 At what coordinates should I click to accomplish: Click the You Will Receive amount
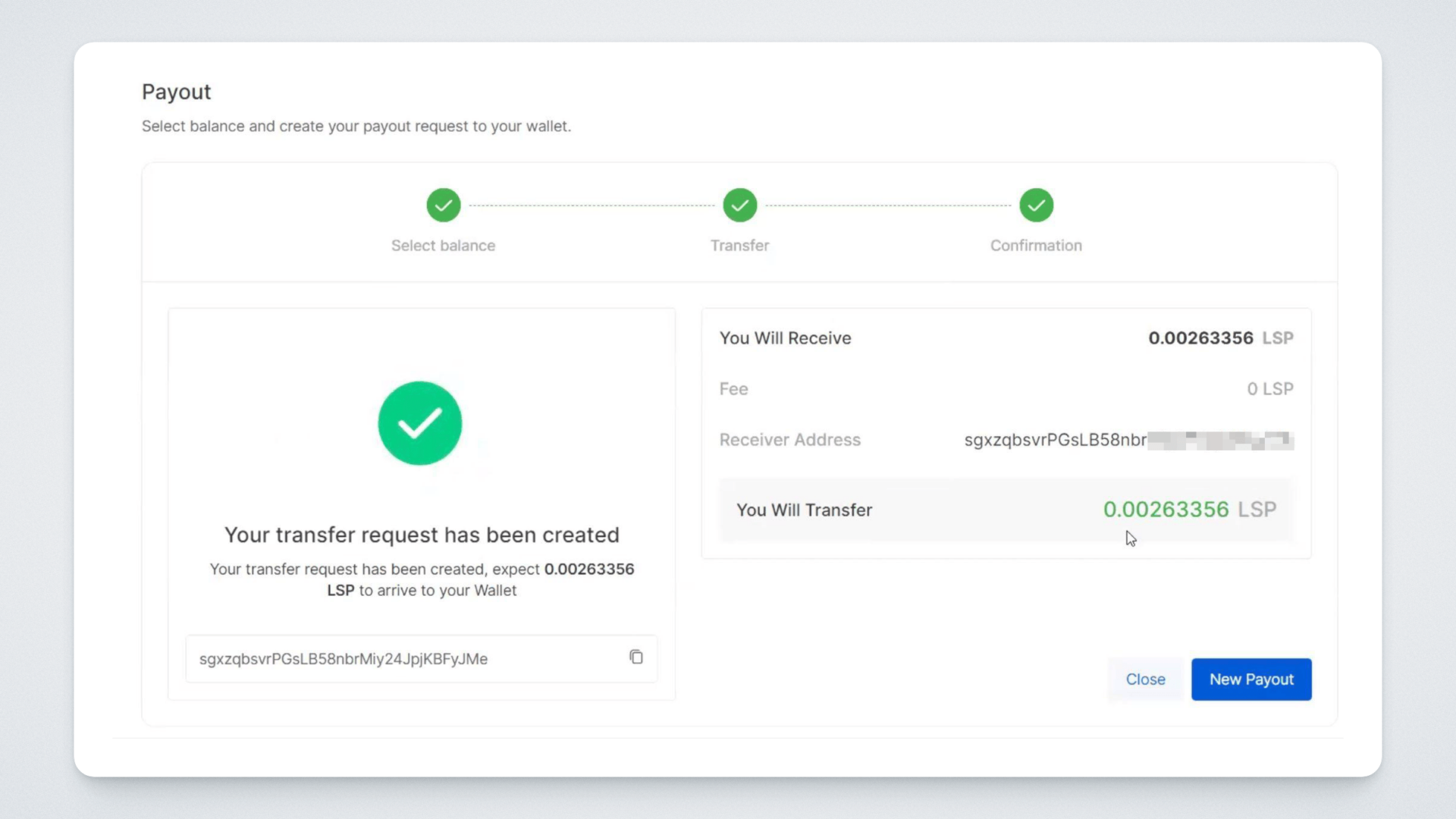click(1200, 338)
